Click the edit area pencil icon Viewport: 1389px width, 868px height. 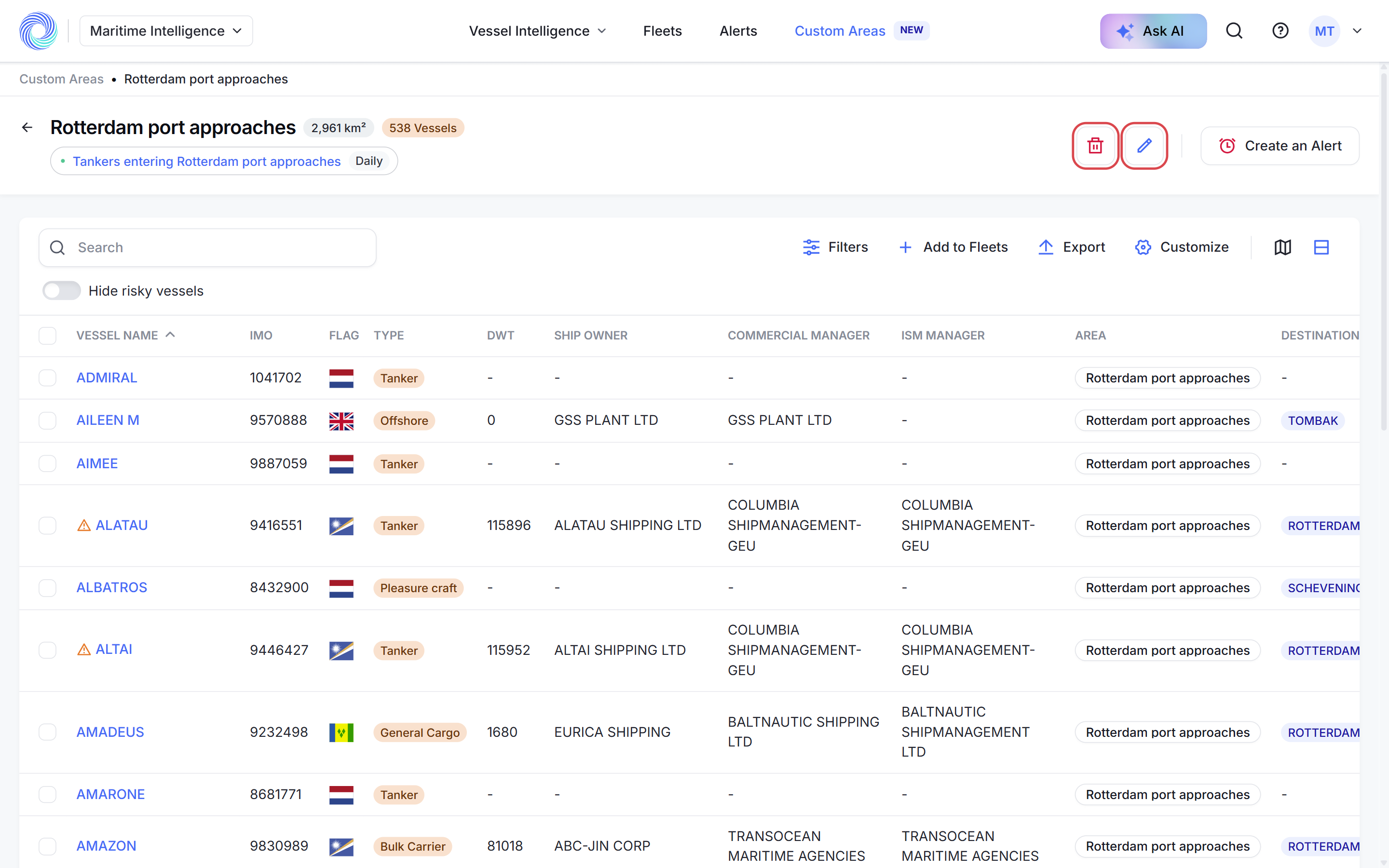coord(1144,146)
